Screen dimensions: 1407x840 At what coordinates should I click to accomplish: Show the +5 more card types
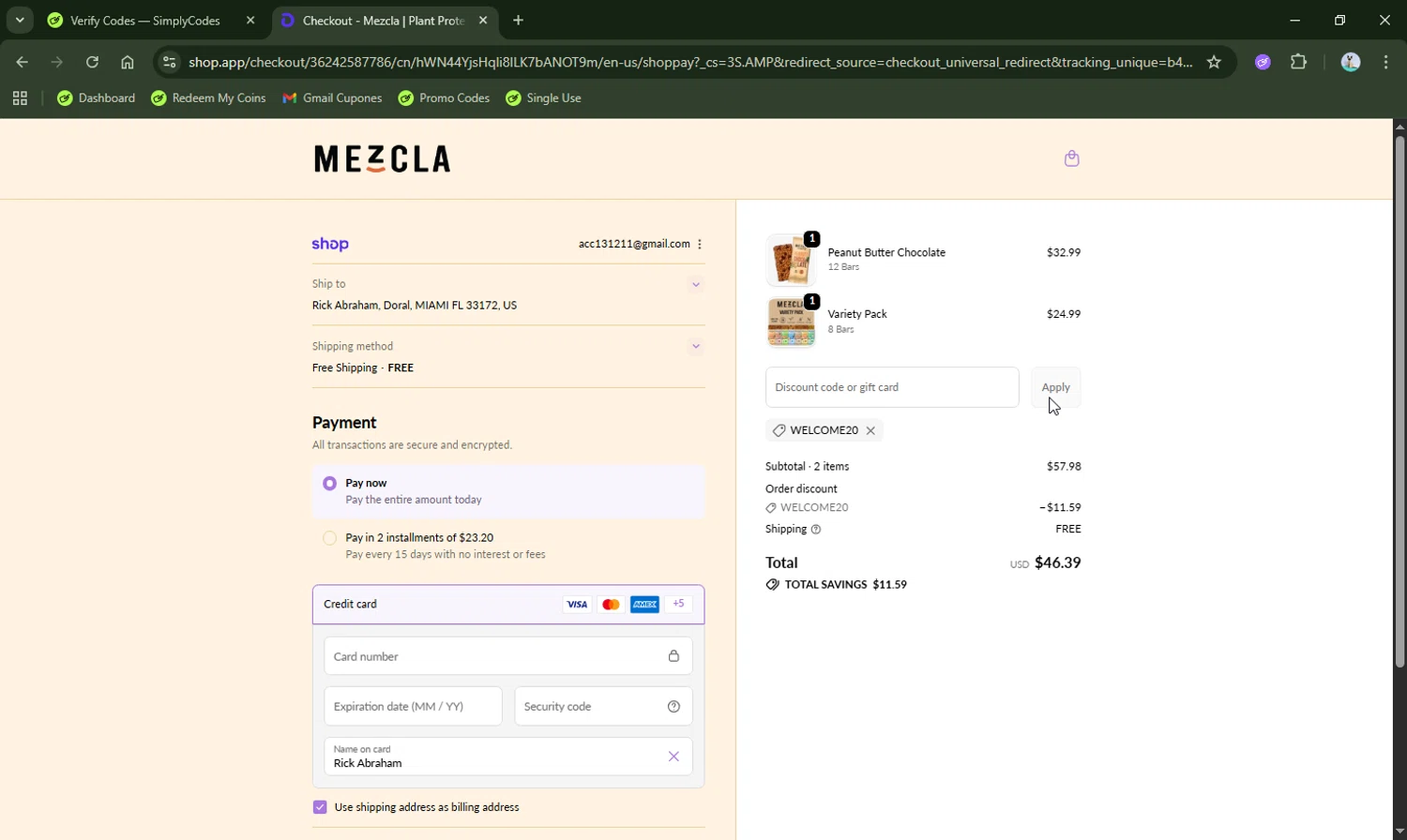[x=678, y=604]
